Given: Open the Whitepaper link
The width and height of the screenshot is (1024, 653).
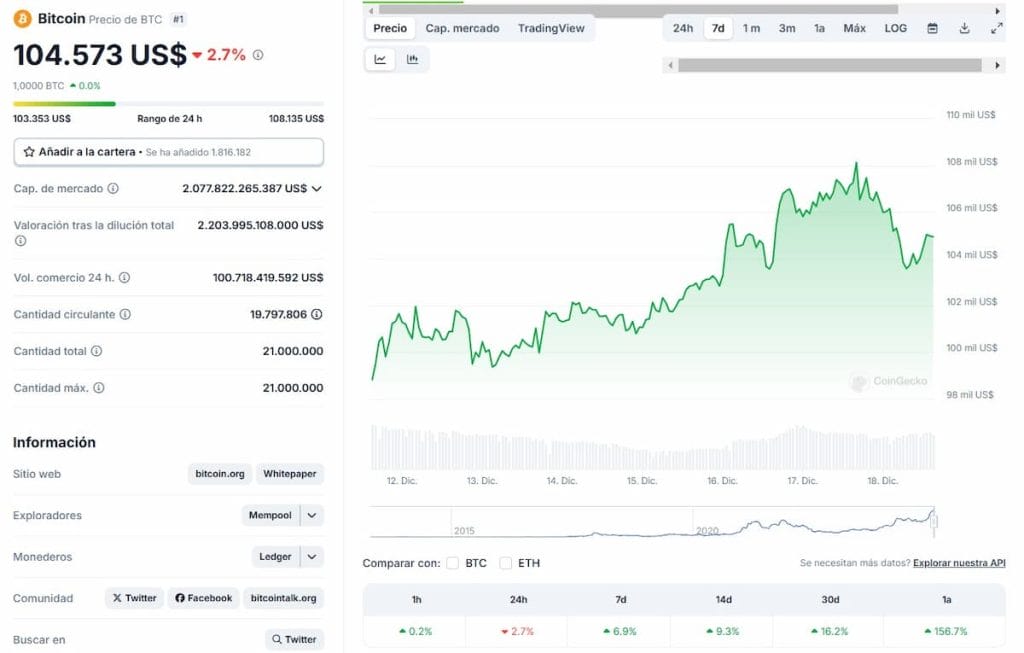Looking at the screenshot, I should pyautogui.click(x=289, y=474).
